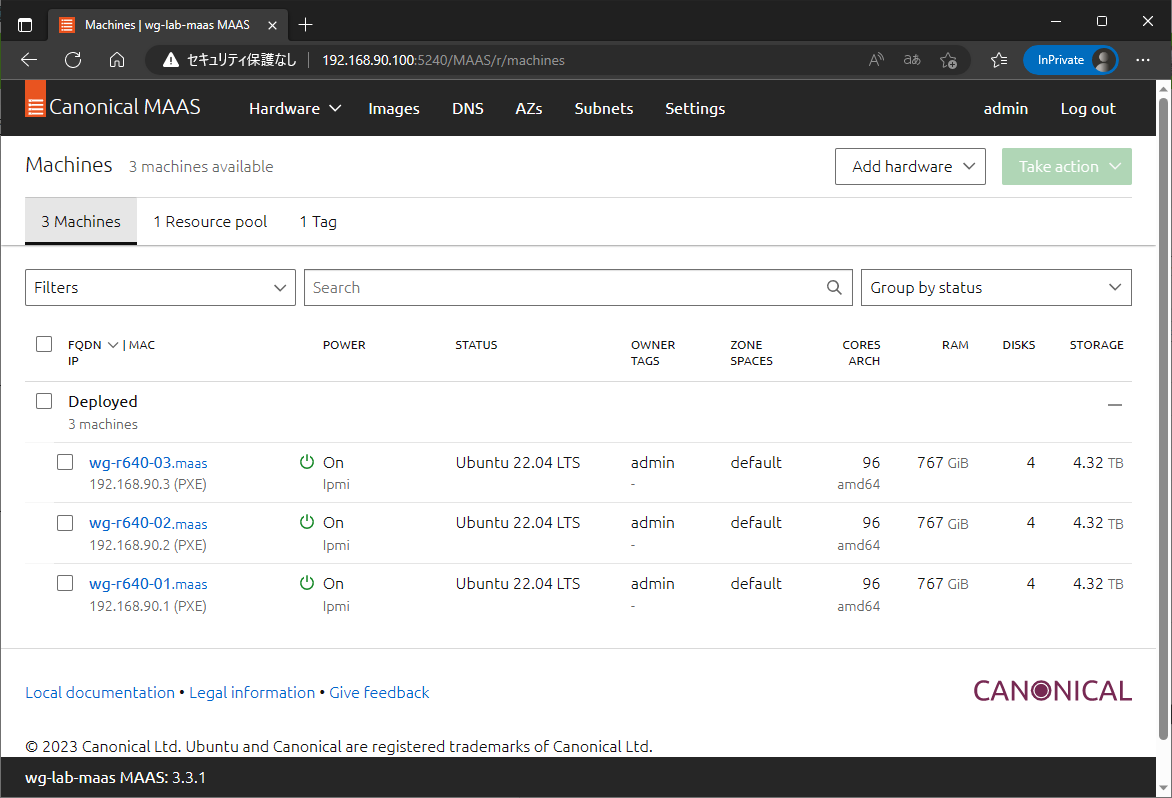Open the wg-r640-01.maas machine link
The height and width of the screenshot is (798, 1172).
click(148, 584)
